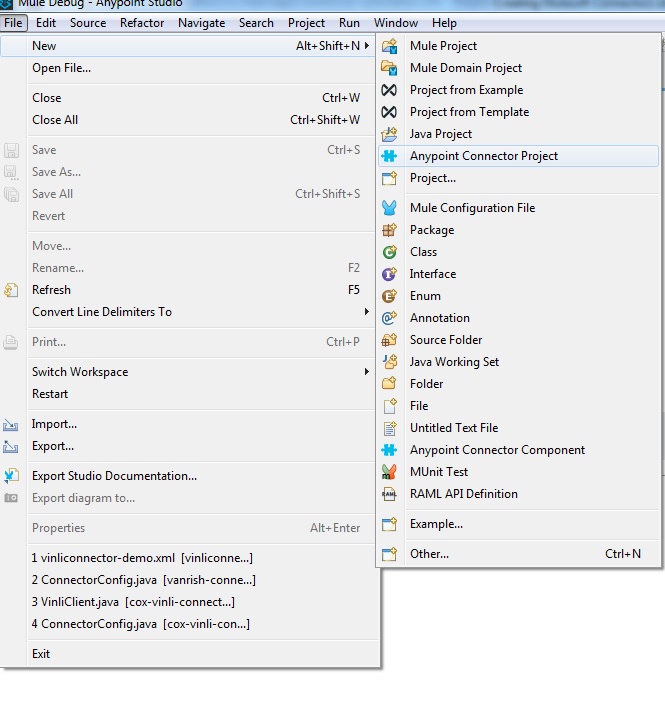This screenshot has height=723, width=665.
Task: Click the File menu in menu bar
Action: (x=13, y=23)
